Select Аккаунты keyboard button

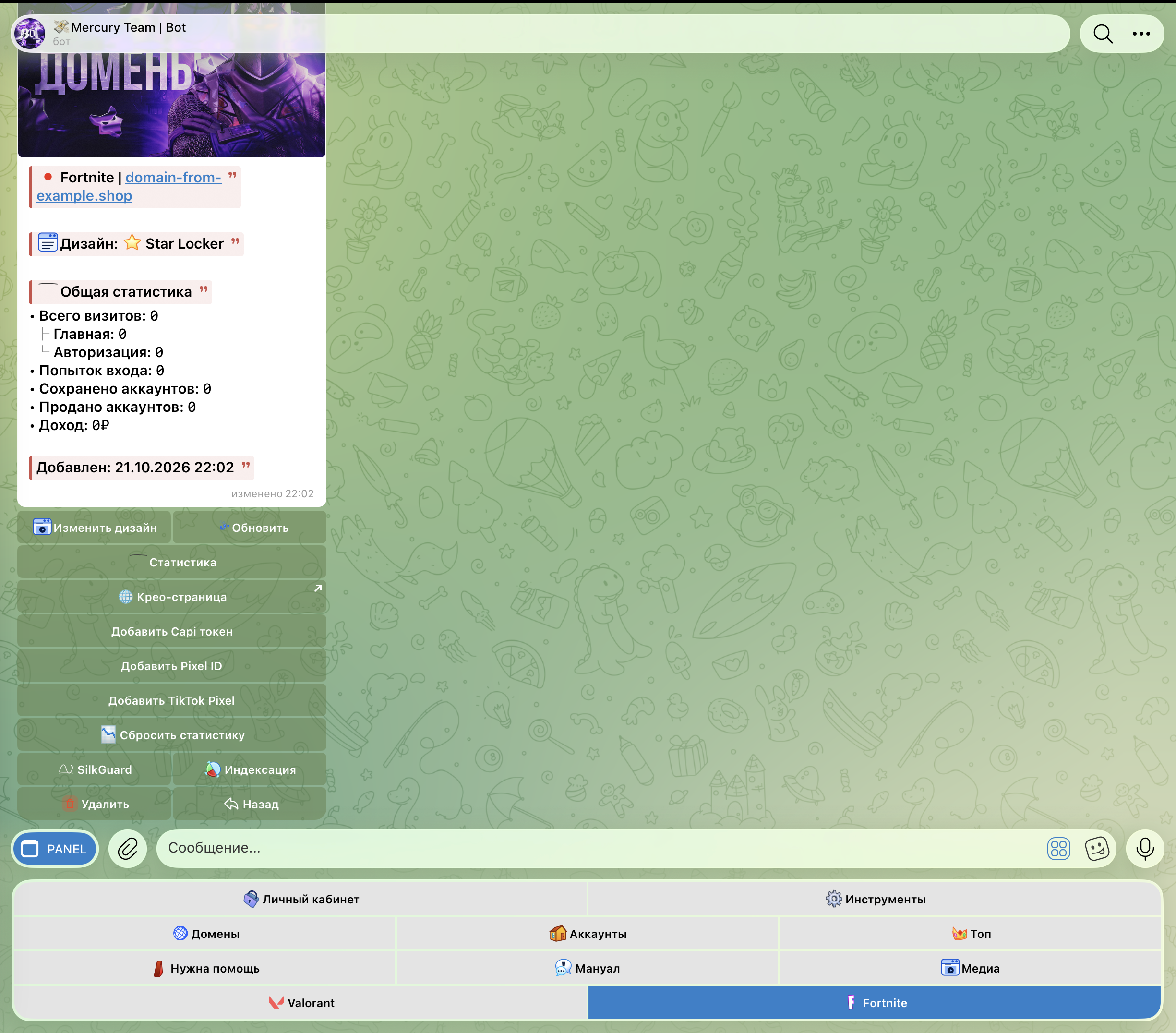588,933
